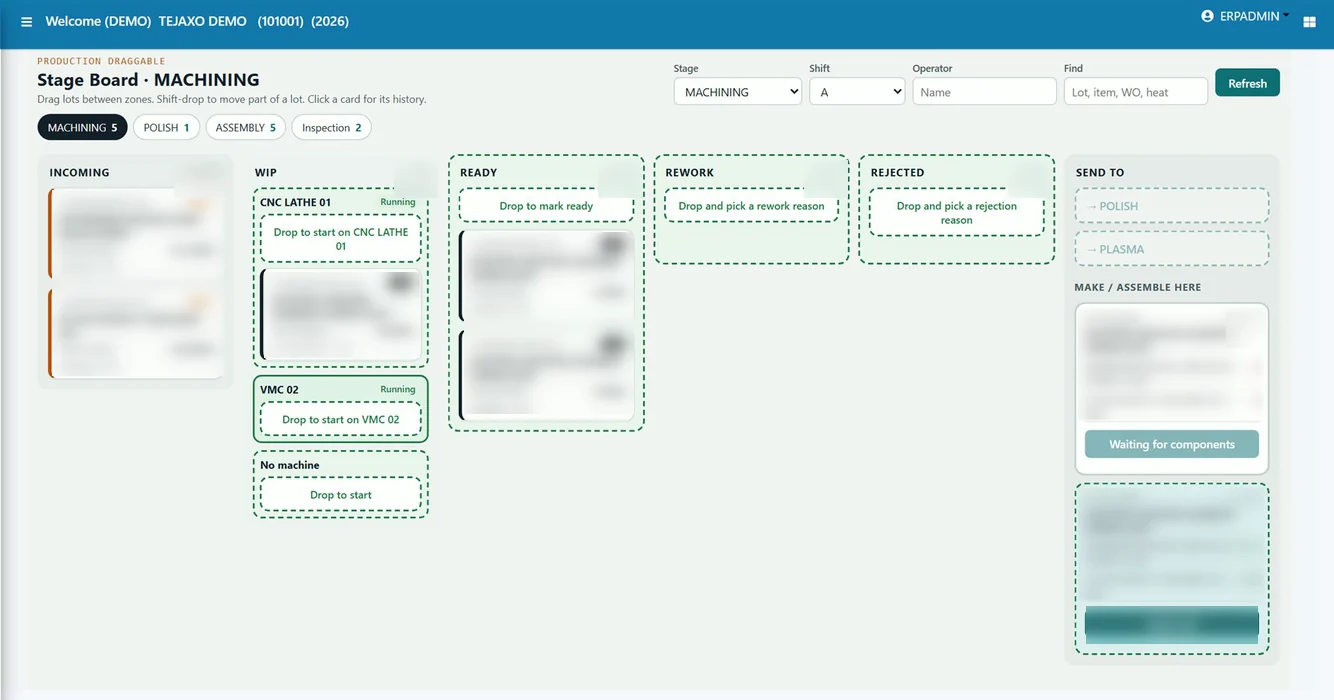Switch to the Inspection 2 stage tab
Viewport: 1334px width, 700px height.
coord(331,128)
